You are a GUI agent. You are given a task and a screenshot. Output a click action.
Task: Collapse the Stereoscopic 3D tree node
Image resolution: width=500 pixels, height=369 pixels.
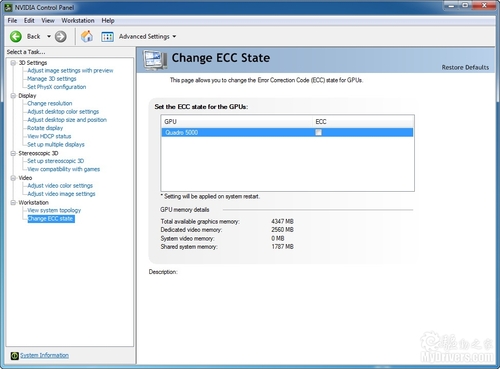point(13,153)
